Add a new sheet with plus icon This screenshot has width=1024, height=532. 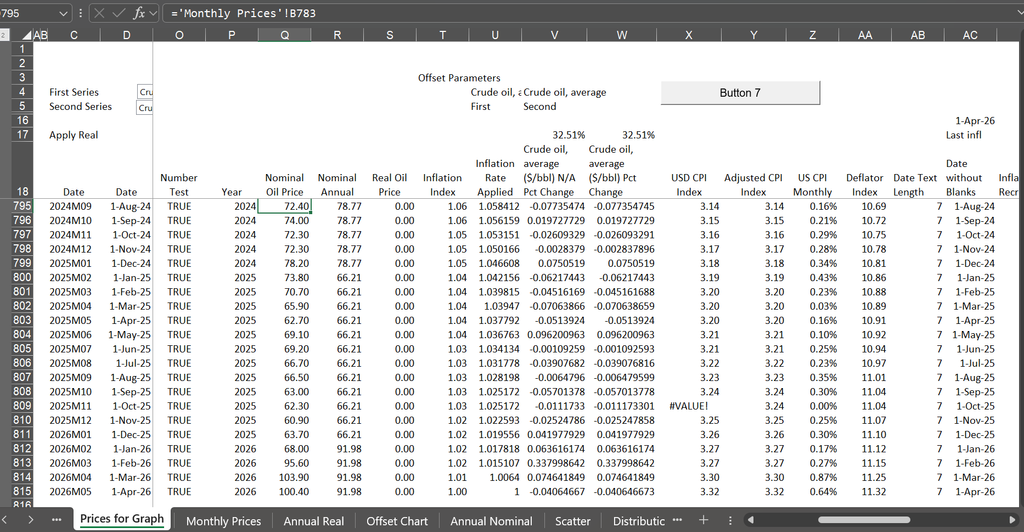[703, 520]
